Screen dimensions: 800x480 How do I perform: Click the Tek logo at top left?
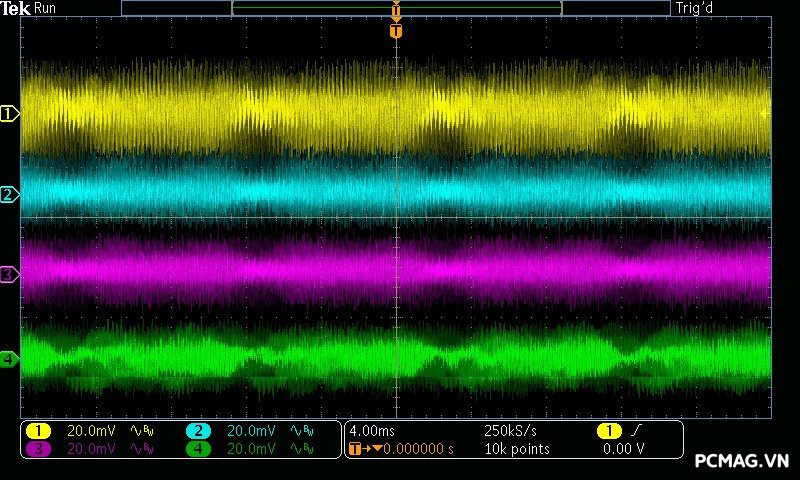16,8
